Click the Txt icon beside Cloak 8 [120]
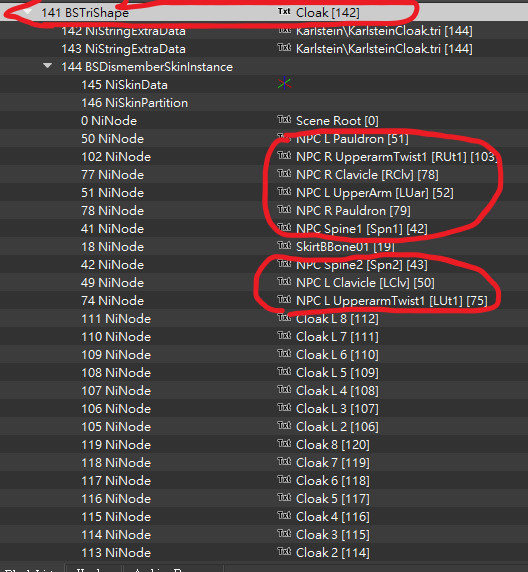The image size is (528, 572). tap(284, 443)
